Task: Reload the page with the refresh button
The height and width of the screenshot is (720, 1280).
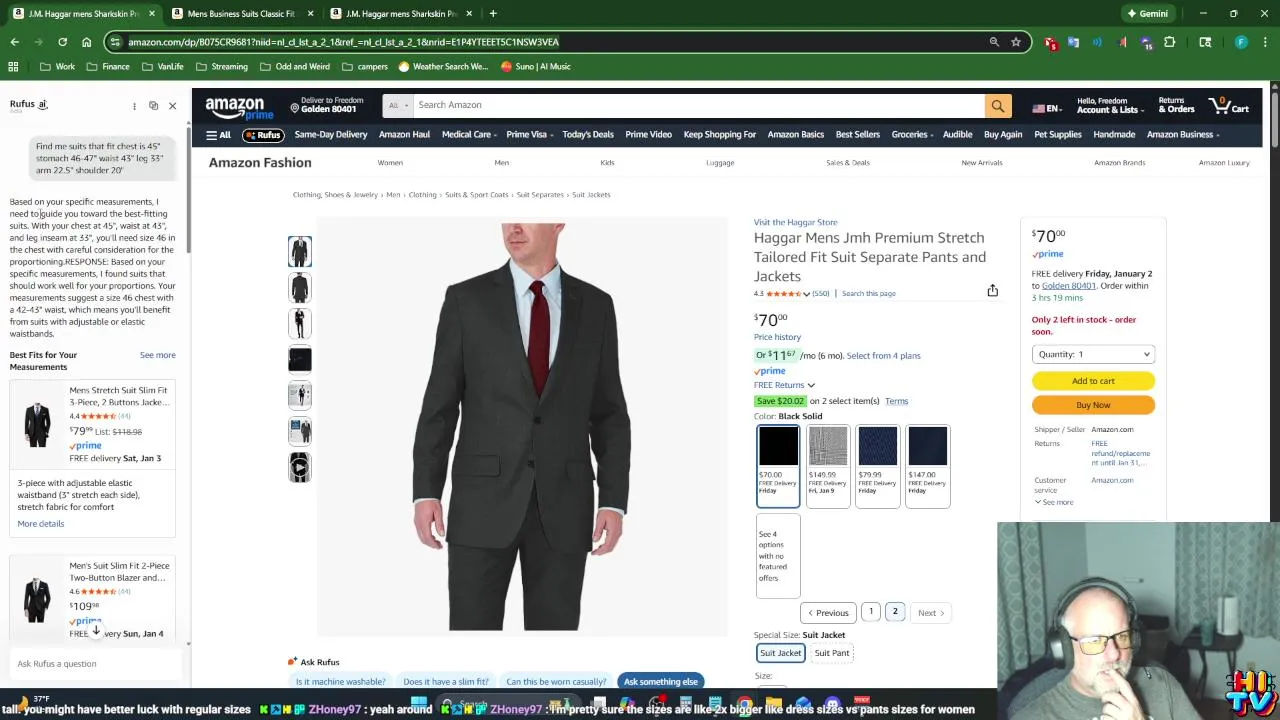Action: [x=62, y=42]
